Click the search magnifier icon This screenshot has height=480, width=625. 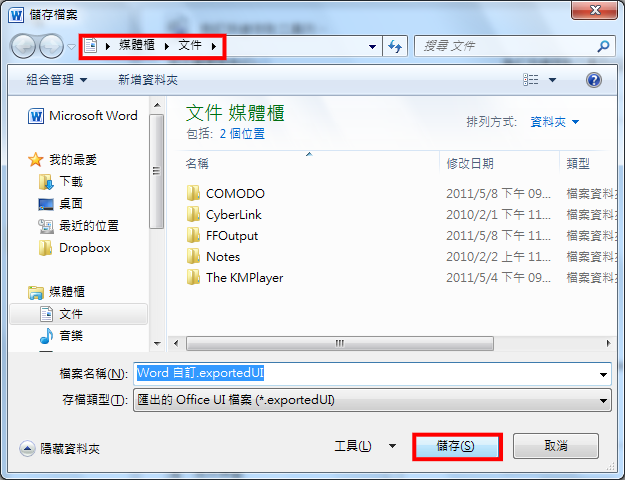pyautogui.click(x=603, y=46)
